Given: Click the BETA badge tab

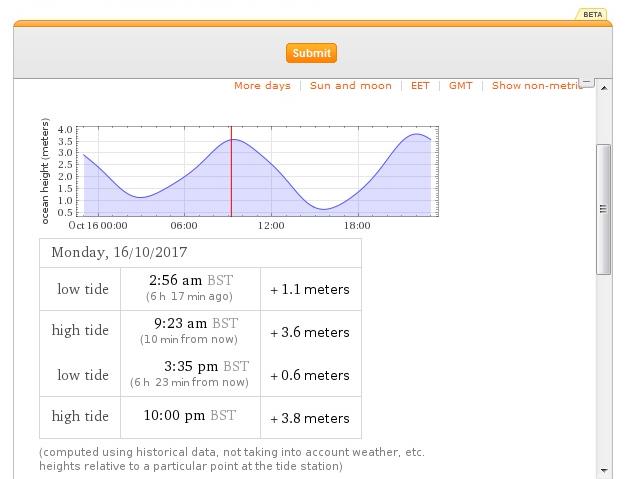Looking at the screenshot, I should [x=592, y=14].
